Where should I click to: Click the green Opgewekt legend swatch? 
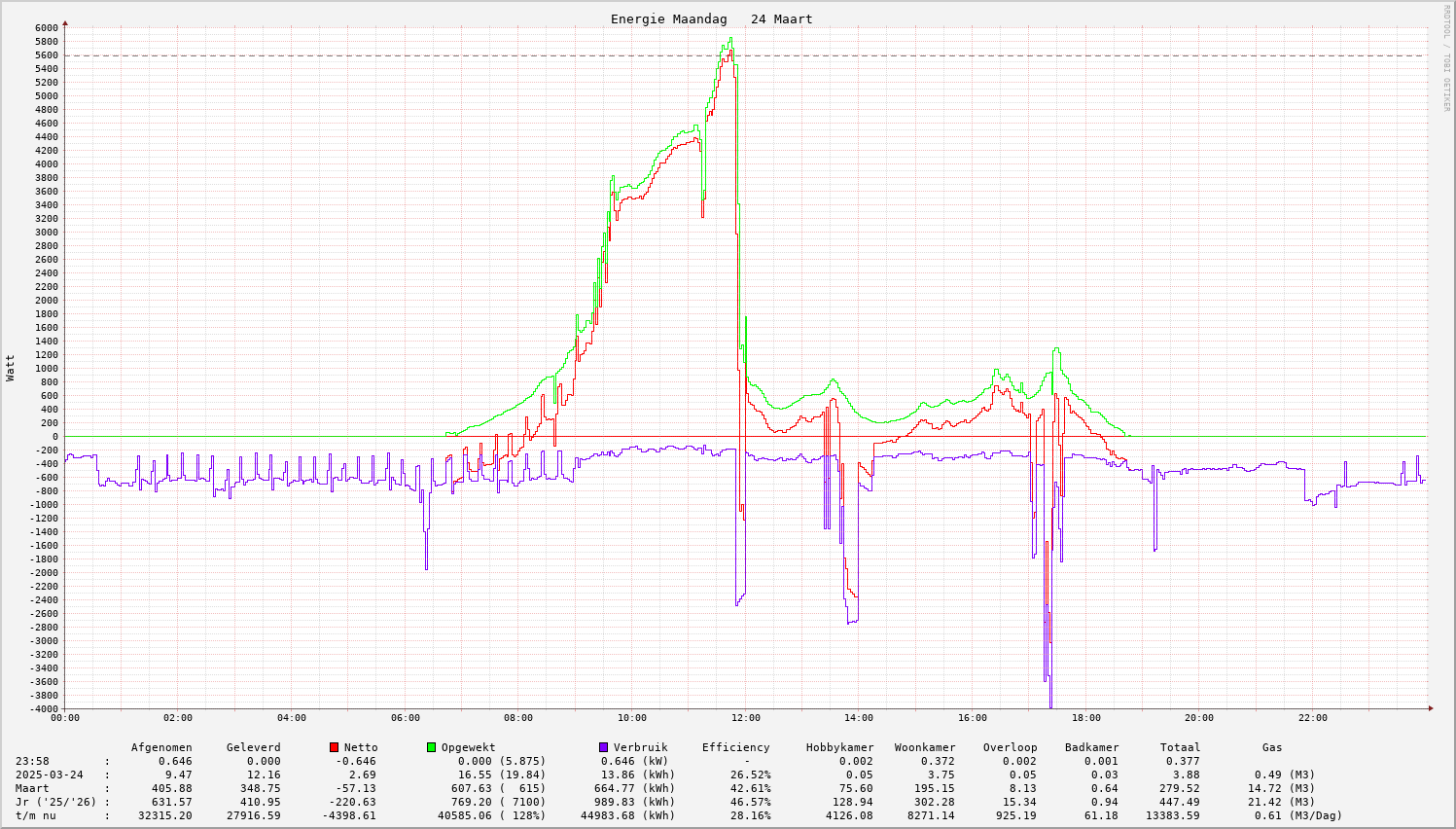(x=431, y=747)
